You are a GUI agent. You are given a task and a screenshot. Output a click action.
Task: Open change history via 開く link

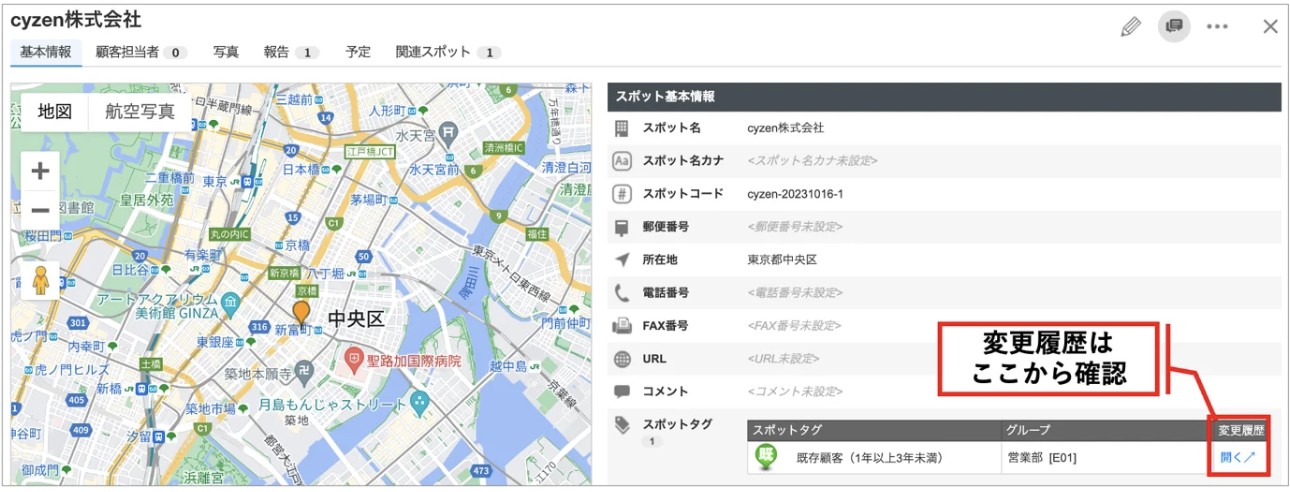point(1239,458)
